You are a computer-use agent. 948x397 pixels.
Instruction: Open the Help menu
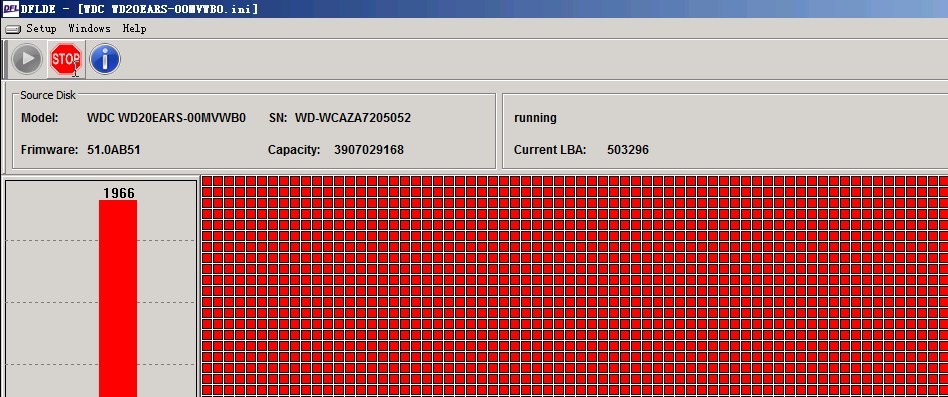pos(134,28)
